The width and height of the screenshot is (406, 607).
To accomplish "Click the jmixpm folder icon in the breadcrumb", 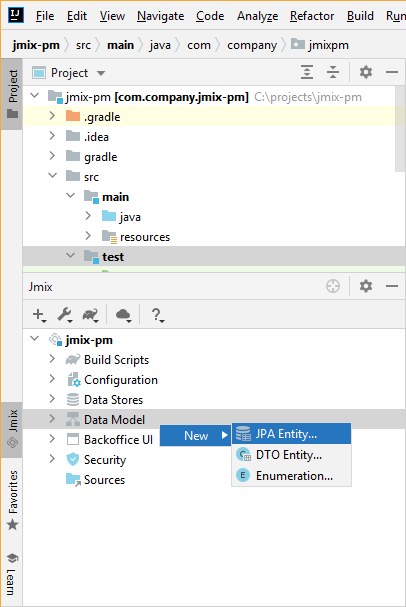I will [298, 43].
